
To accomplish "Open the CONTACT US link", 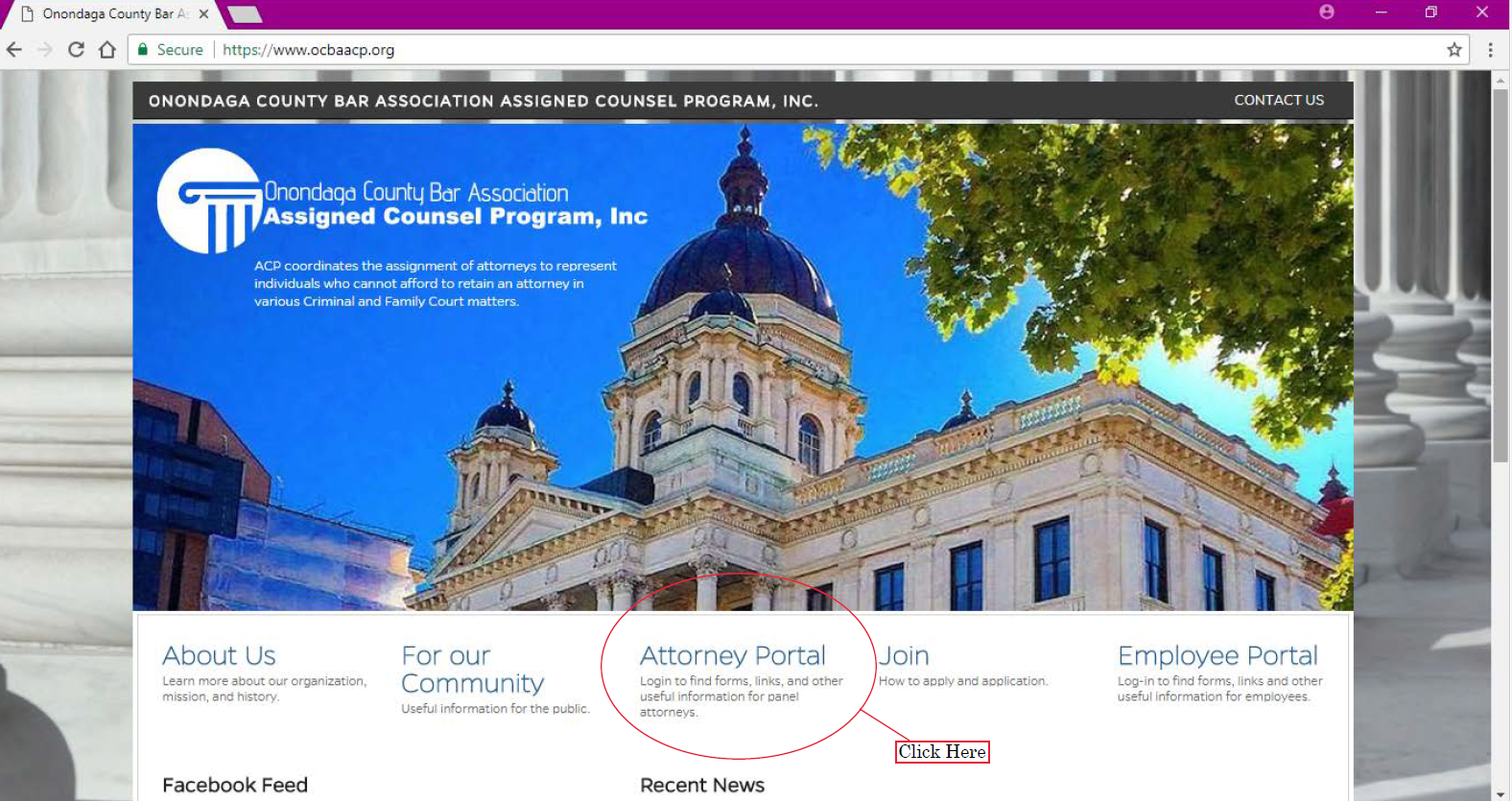I will [1279, 101].
